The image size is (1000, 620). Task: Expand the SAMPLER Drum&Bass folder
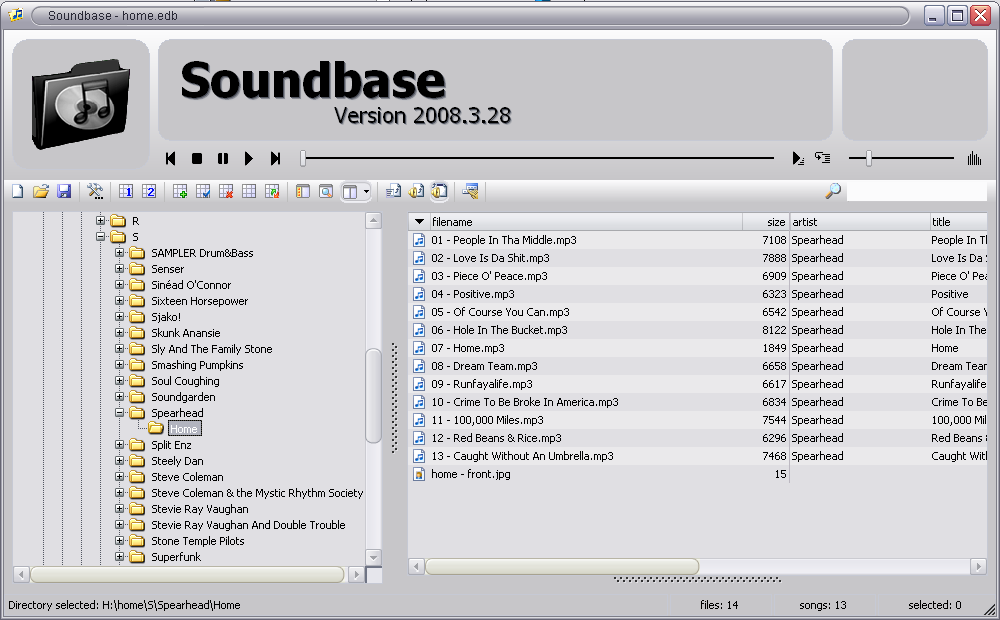(x=119, y=253)
